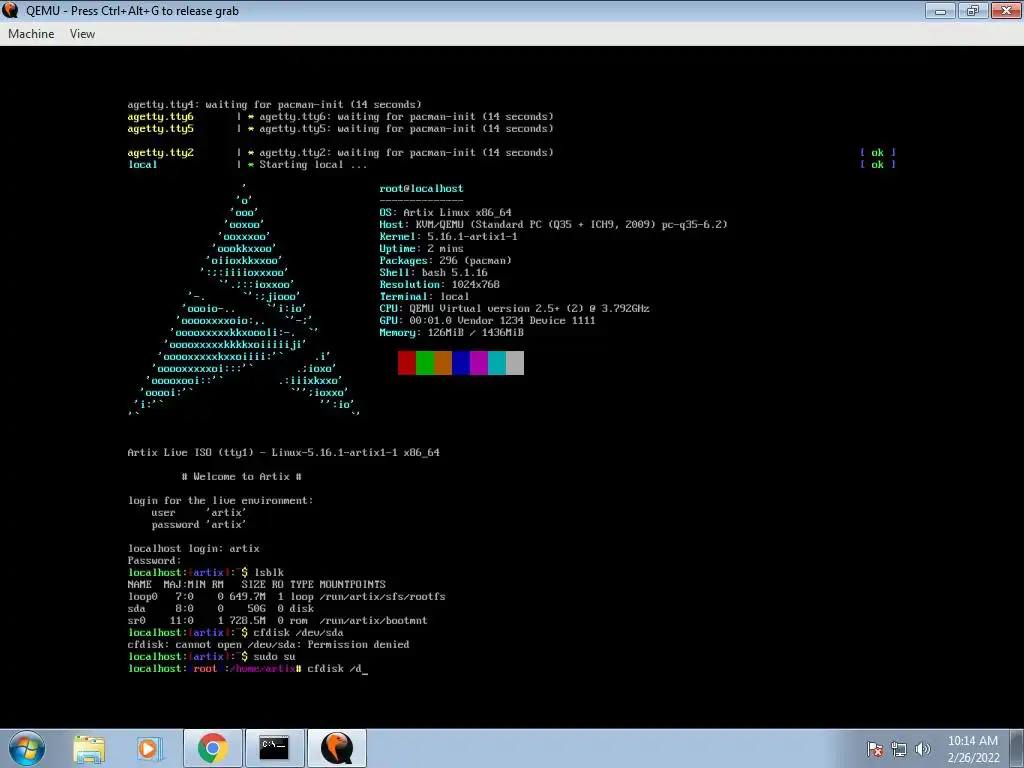Click the 'Starting local ...' boot message
The height and width of the screenshot is (768, 1024).
pos(313,165)
